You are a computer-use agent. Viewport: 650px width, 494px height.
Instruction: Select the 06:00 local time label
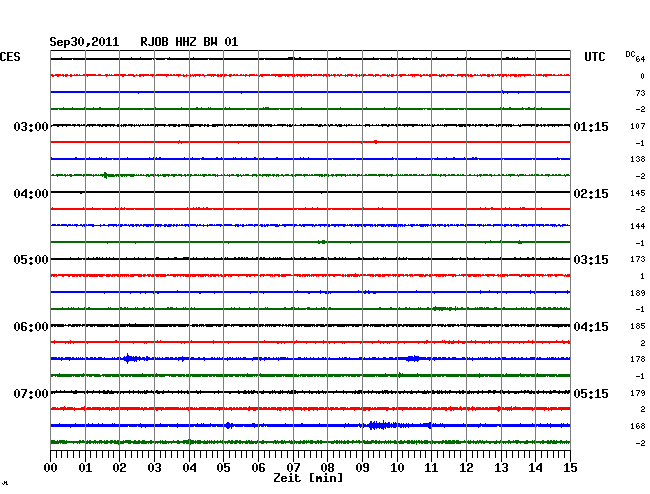pos(31,327)
